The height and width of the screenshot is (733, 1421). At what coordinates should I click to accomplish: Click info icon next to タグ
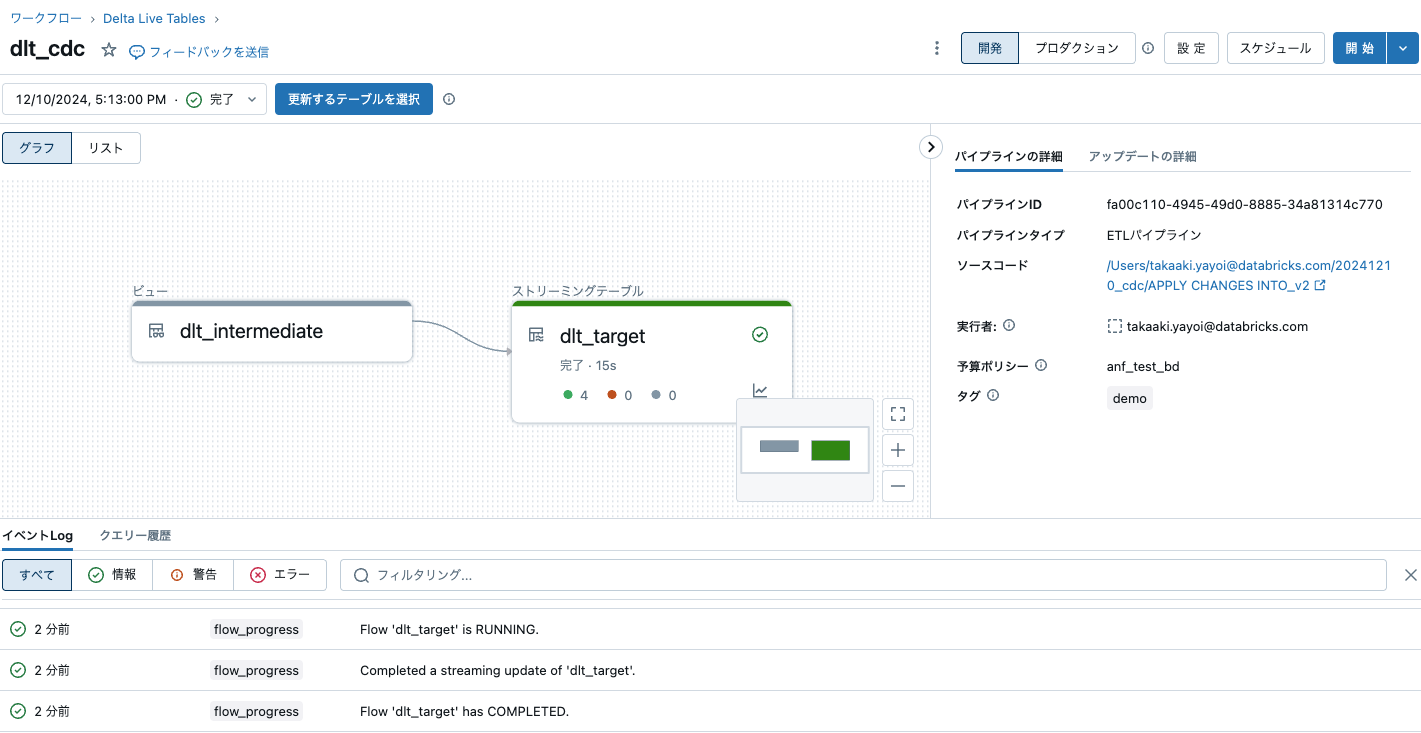pyautogui.click(x=993, y=396)
